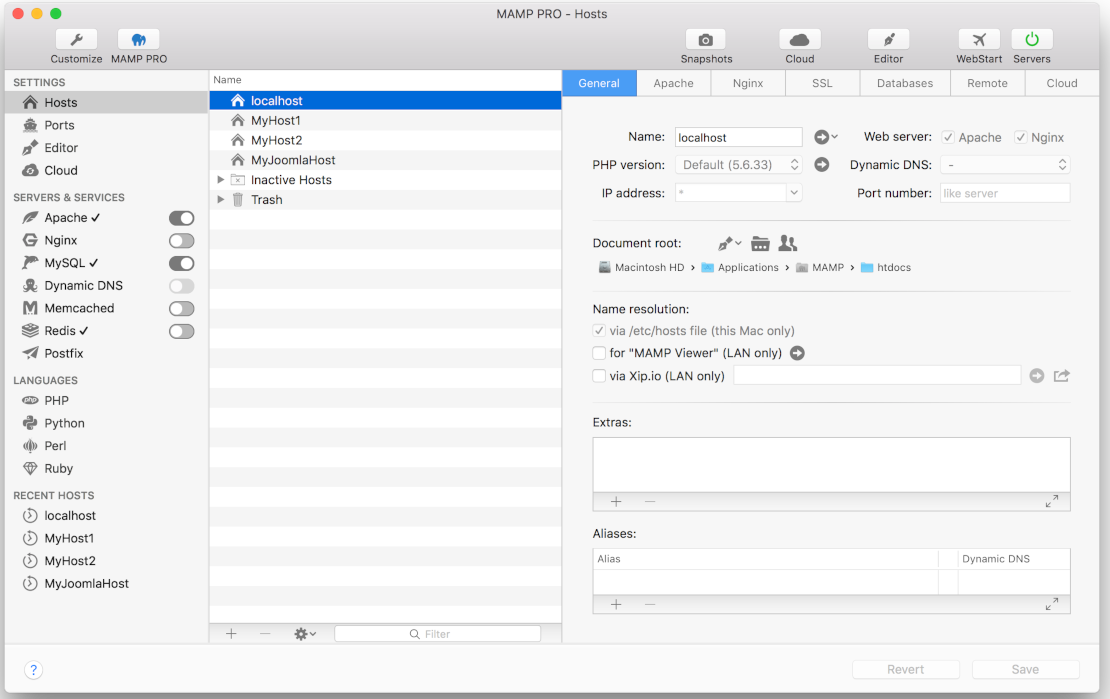
Task: Launch WebStart from the toolbar
Action: tap(978, 40)
